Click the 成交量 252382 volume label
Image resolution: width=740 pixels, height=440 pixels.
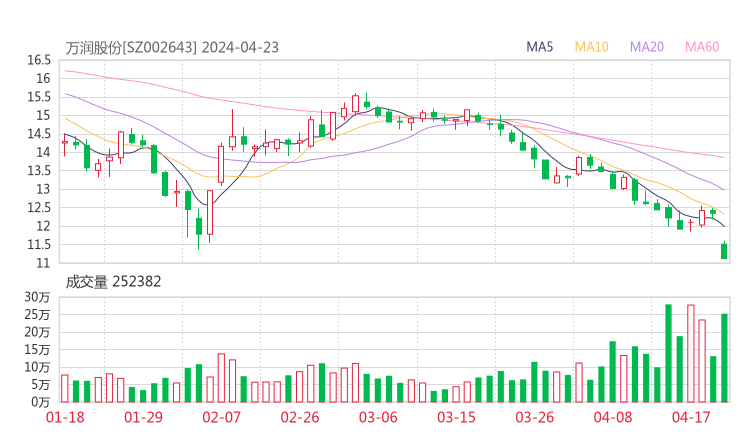click(113, 282)
